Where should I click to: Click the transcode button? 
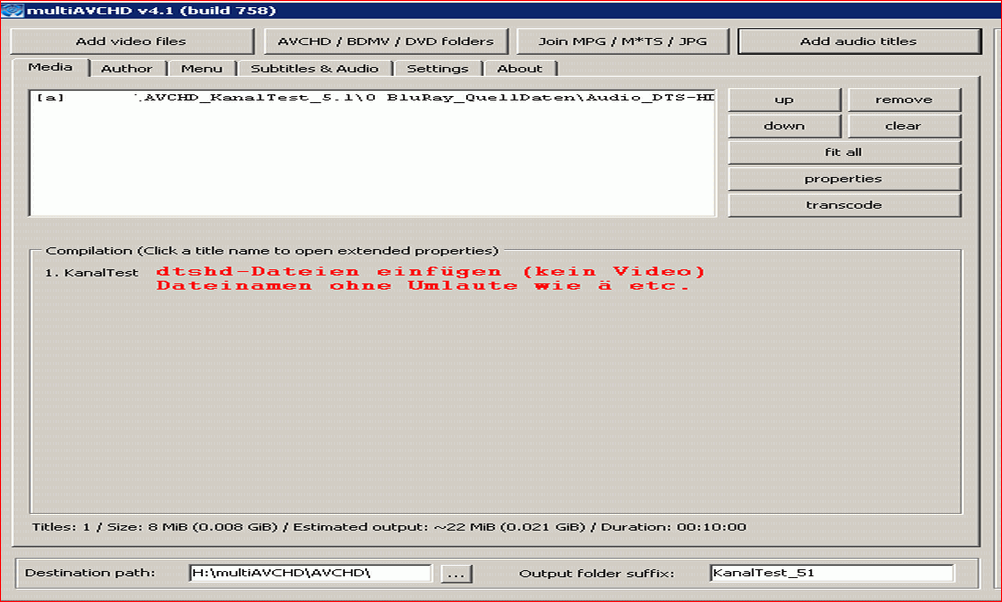click(843, 204)
